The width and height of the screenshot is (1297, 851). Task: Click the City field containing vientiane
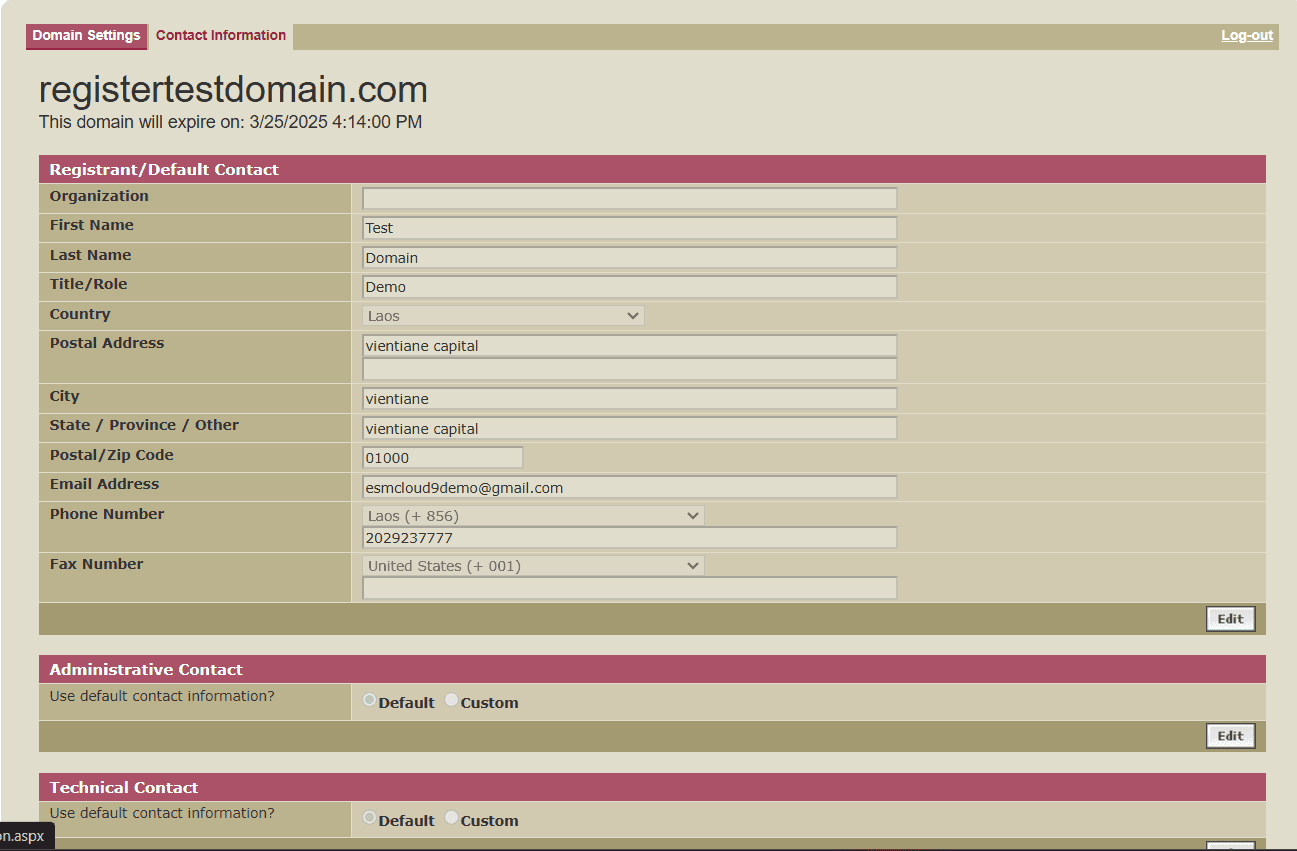tap(629, 399)
